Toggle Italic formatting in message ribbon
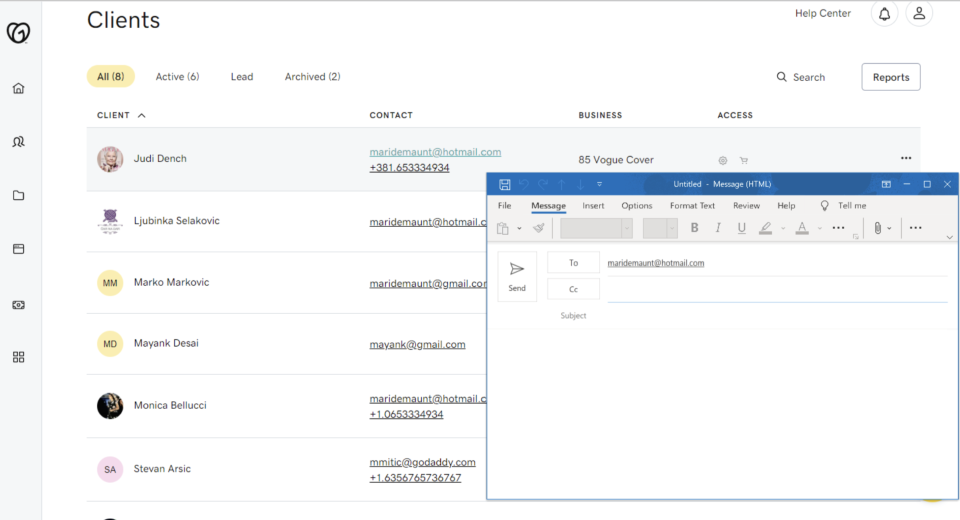The width and height of the screenshot is (960, 520). (718, 228)
